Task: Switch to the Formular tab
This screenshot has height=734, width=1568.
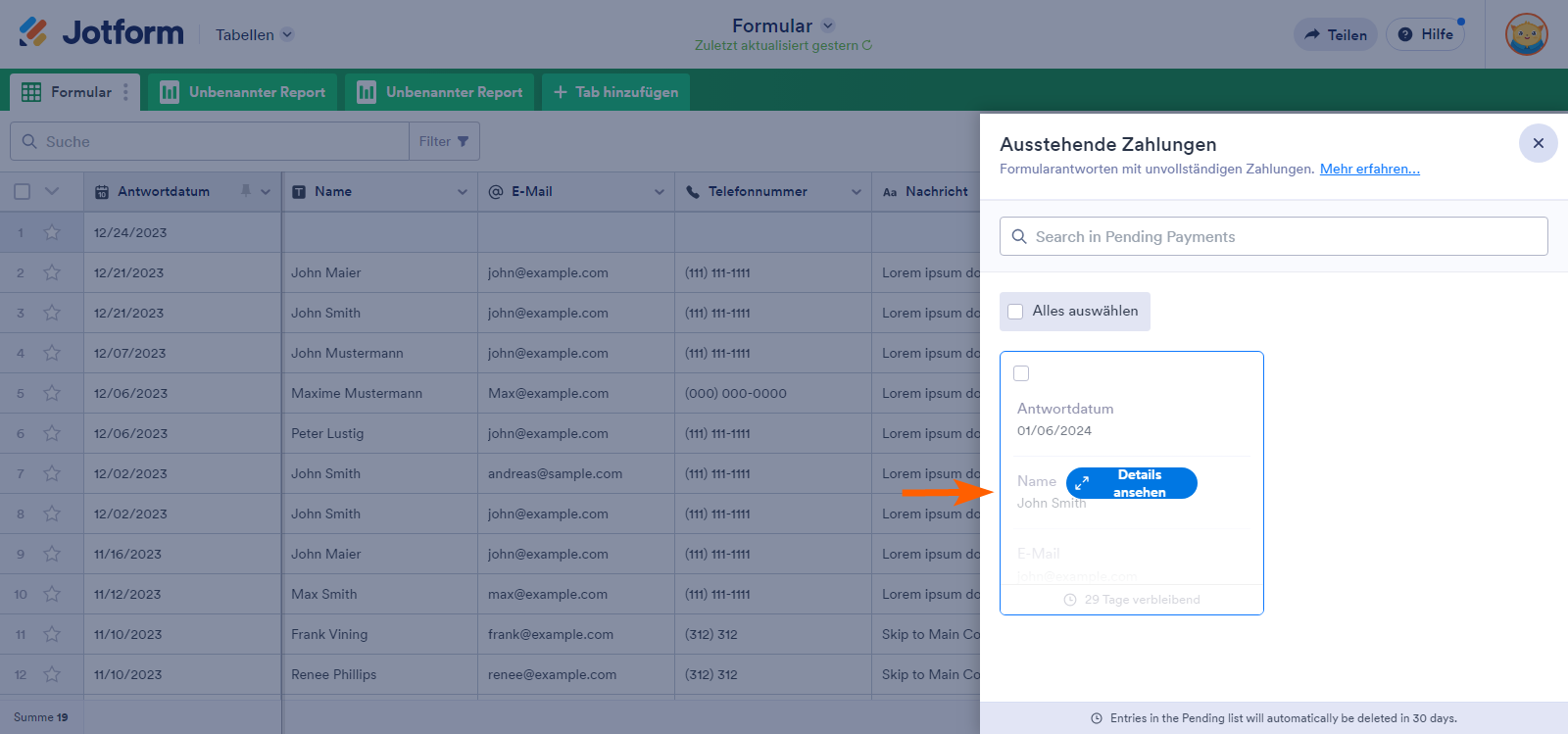Action: (74, 92)
